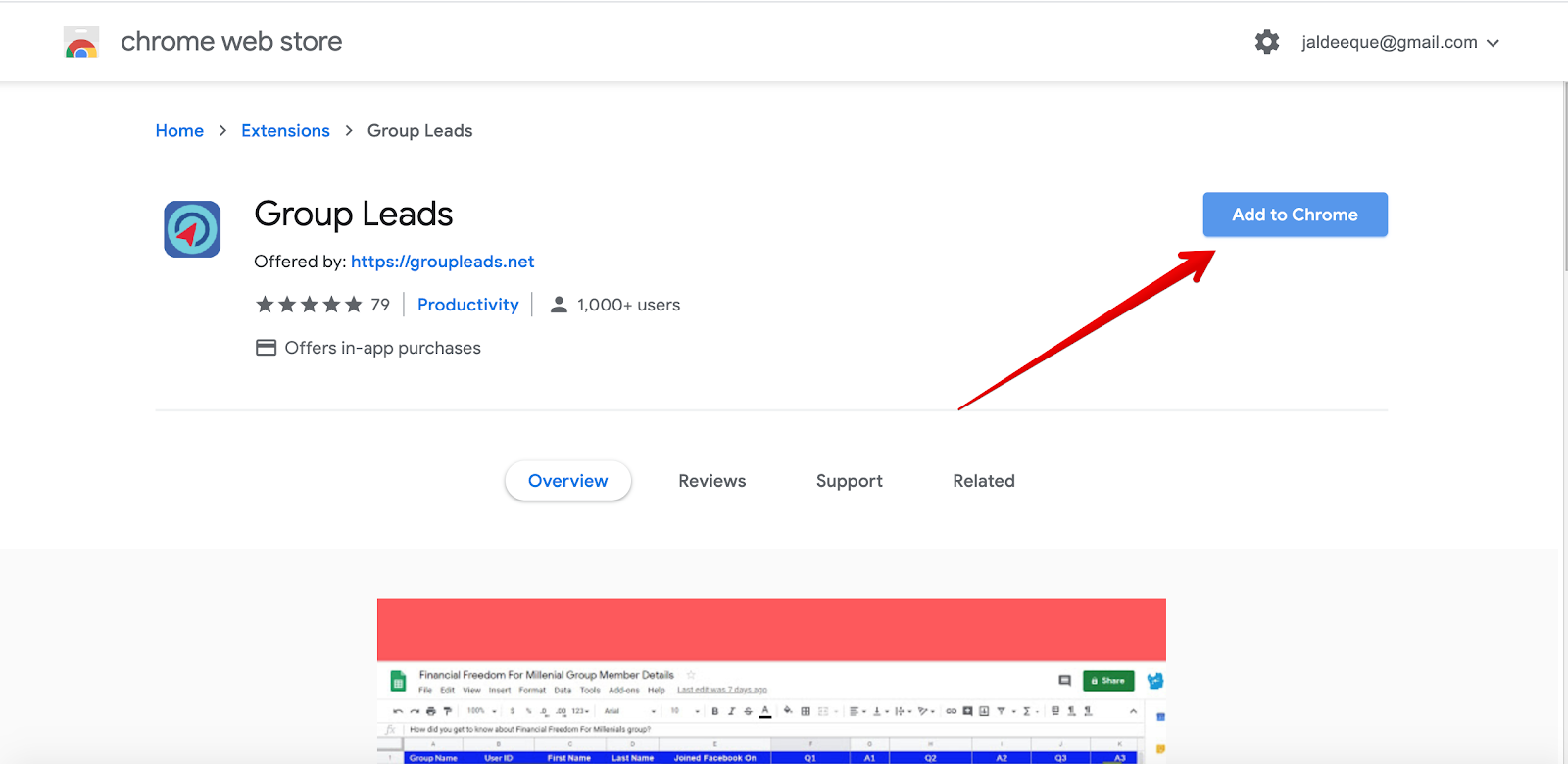
Task: Click the five-star rating icons
Action: tap(309, 305)
